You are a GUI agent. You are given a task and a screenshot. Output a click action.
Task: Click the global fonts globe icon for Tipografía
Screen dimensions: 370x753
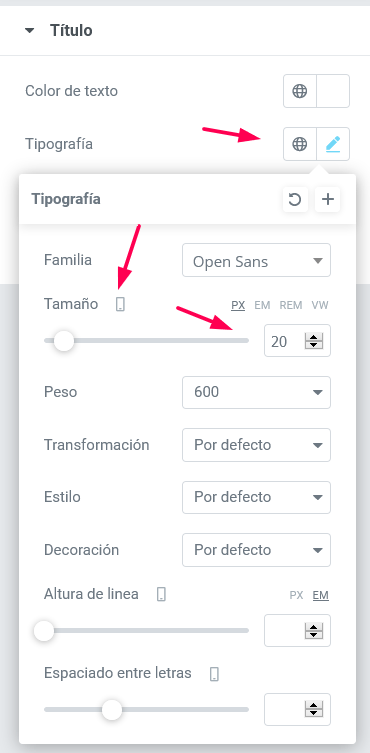click(x=300, y=144)
